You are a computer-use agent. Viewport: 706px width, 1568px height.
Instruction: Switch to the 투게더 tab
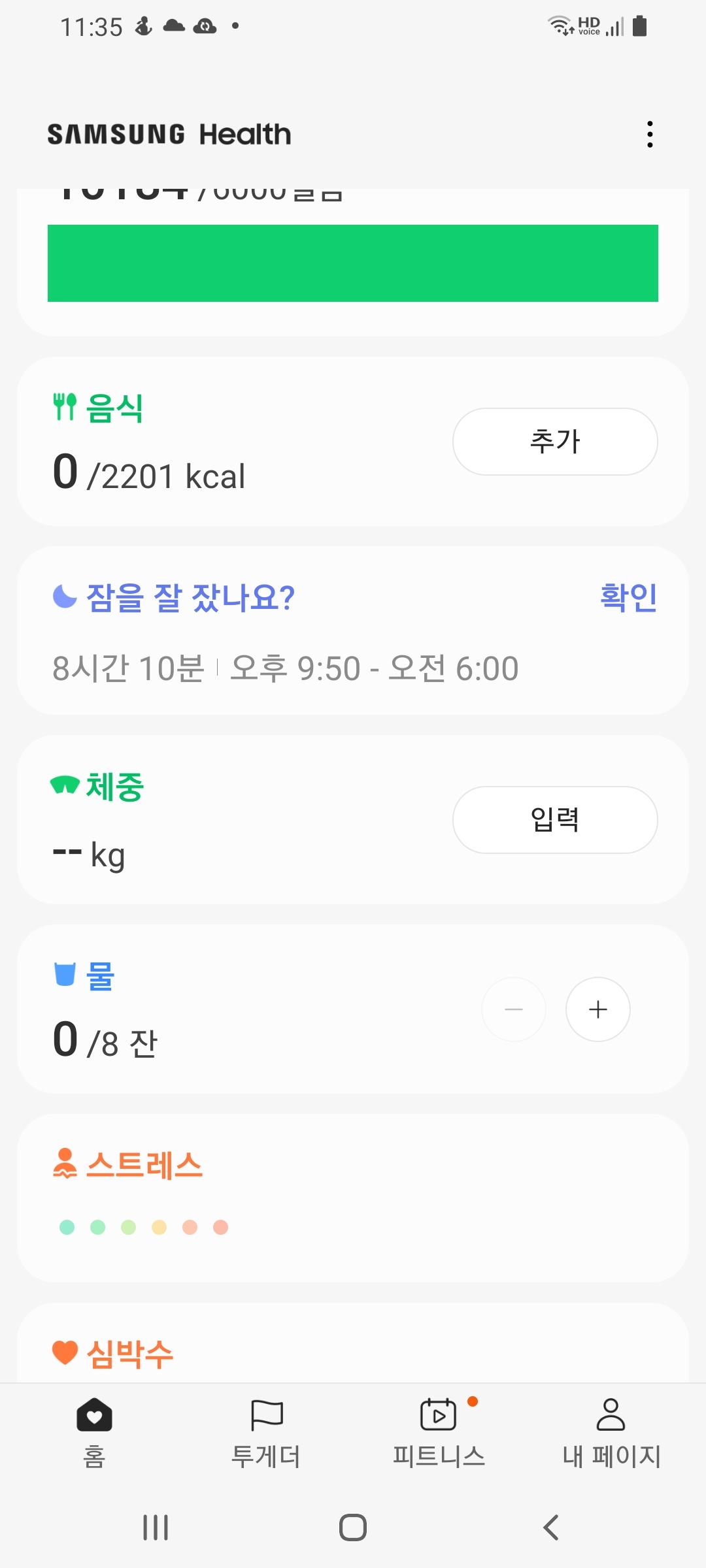(266, 1431)
